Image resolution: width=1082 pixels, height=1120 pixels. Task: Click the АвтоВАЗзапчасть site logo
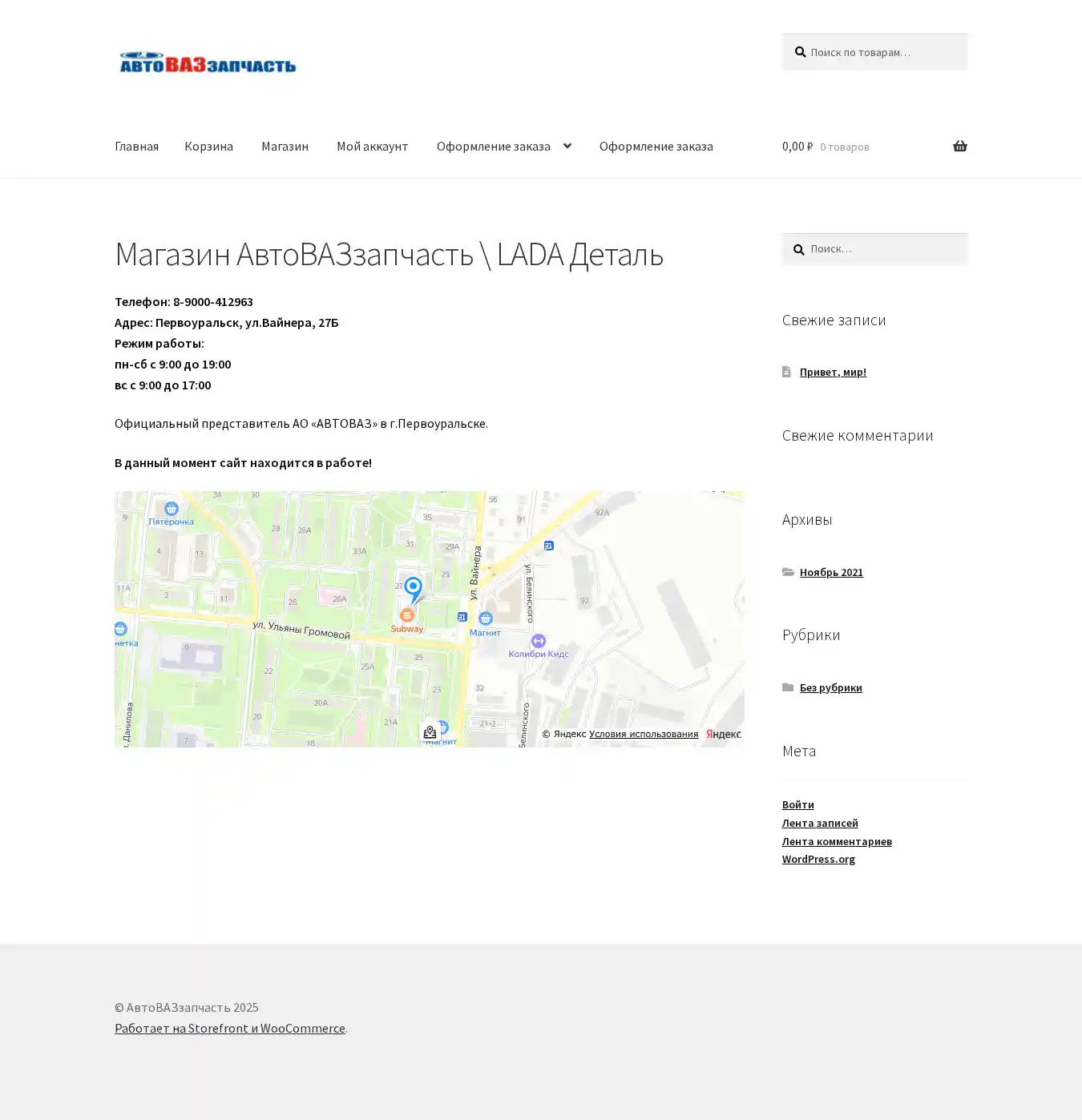coord(208,63)
